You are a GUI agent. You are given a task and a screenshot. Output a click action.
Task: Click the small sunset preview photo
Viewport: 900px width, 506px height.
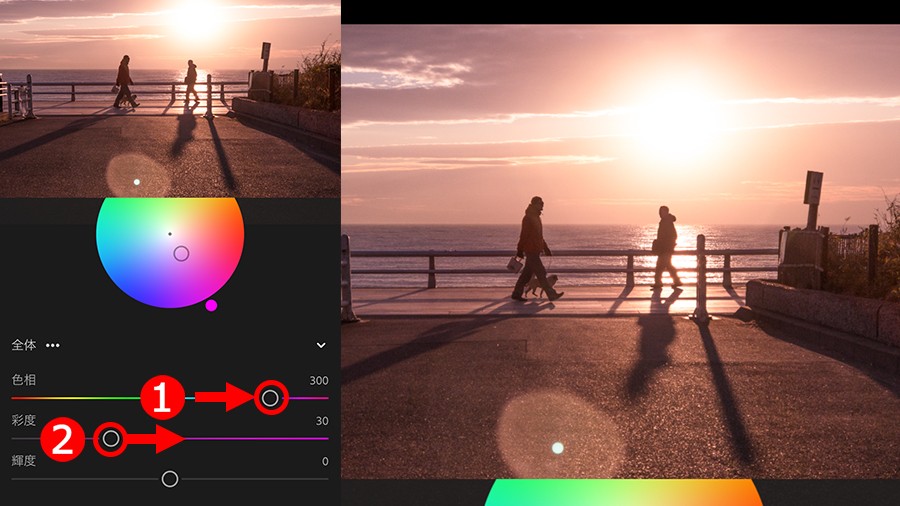[170, 99]
